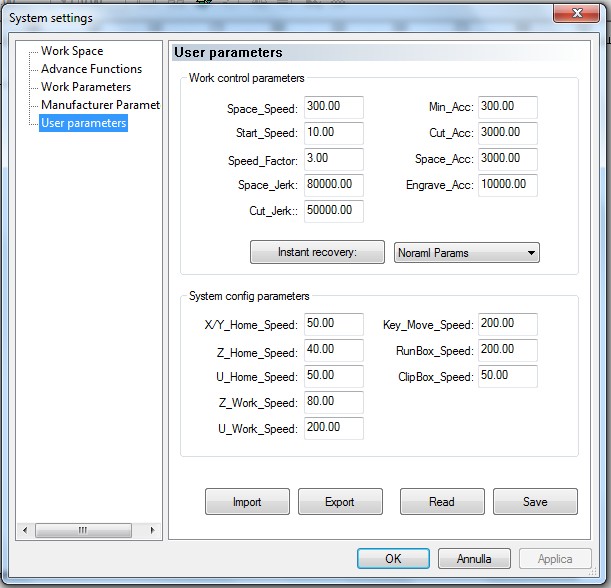
Task: Select Manufacturer Parameters in the tree
Action: click(x=100, y=105)
